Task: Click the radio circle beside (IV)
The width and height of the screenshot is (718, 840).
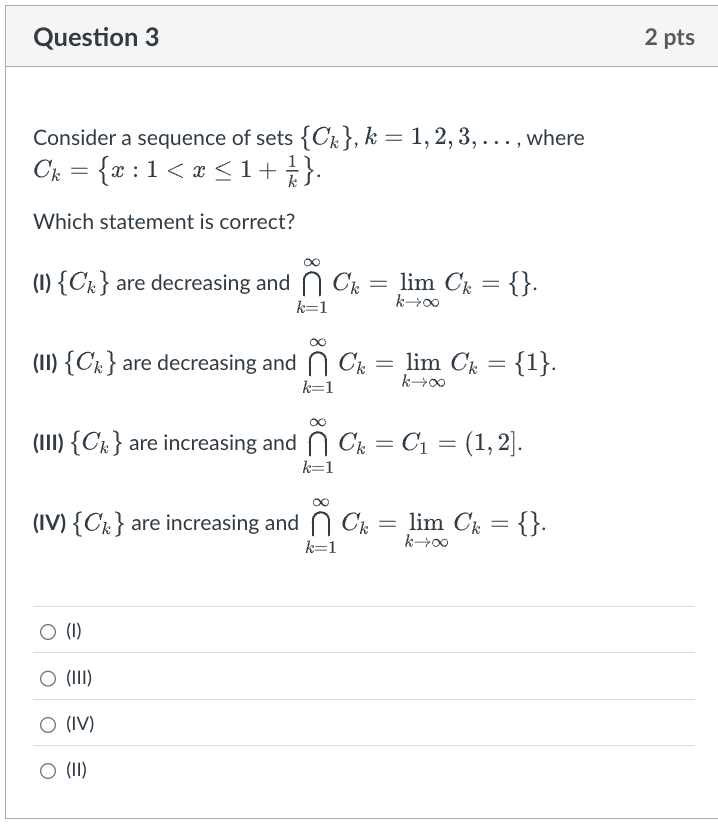Action: coord(47,723)
